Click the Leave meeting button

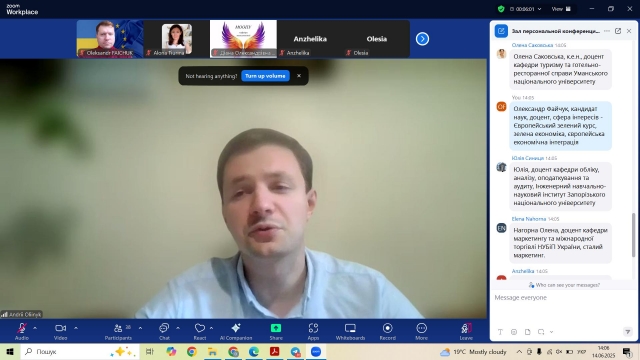[x=466, y=331]
